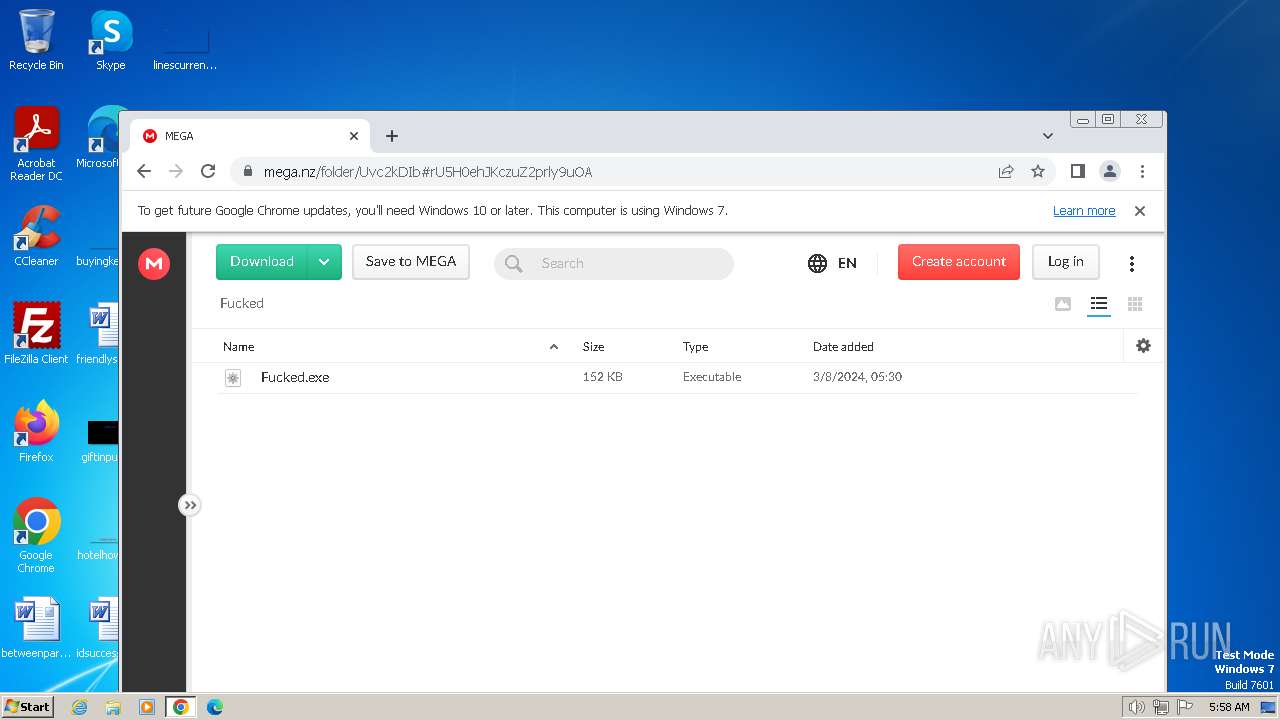
Task: Open FileZilla Client desktop icon
Action: tap(36, 333)
